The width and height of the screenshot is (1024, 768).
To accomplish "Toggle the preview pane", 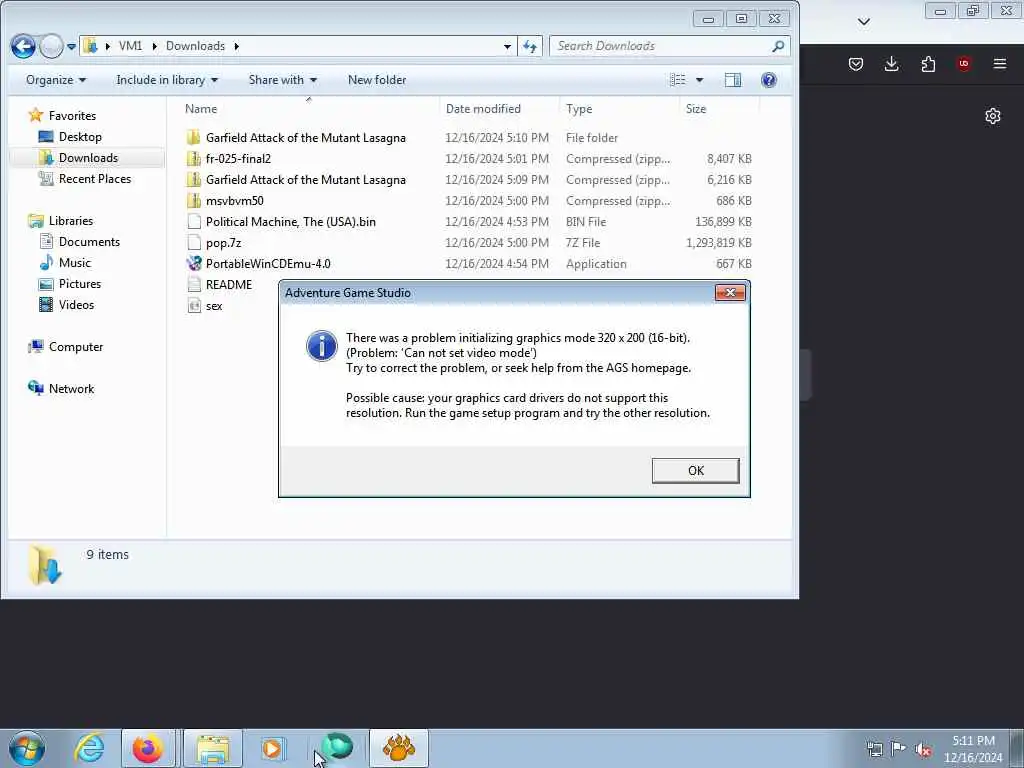I will coord(733,80).
